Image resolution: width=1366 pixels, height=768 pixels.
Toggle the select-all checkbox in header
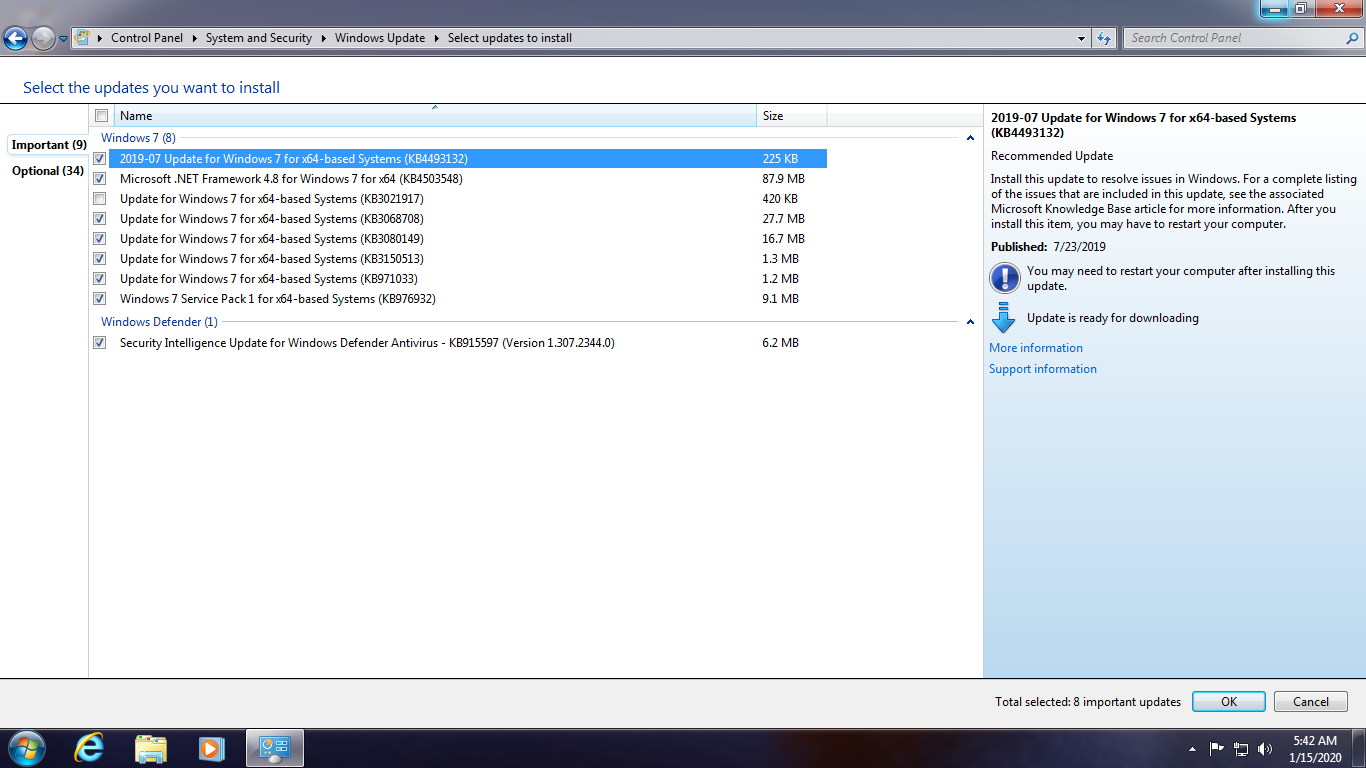click(101, 116)
